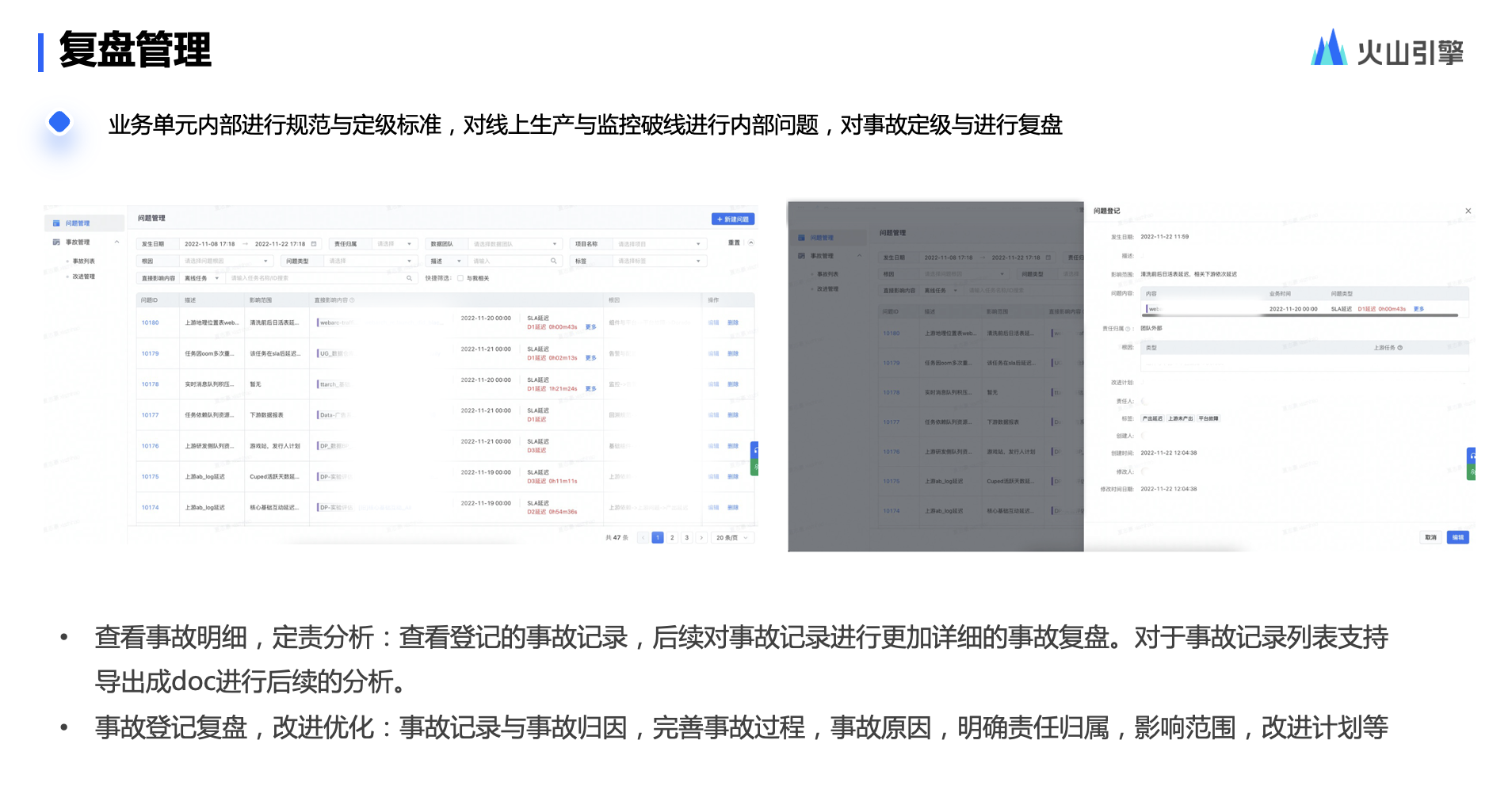Click 编辑 action for row 10180

(x=713, y=322)
